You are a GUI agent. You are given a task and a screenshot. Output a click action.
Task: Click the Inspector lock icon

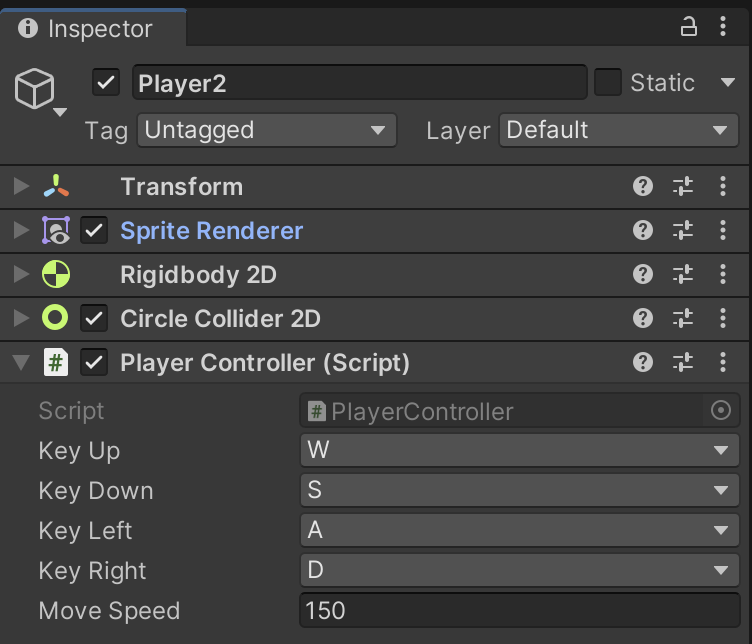tap(689, 28)
